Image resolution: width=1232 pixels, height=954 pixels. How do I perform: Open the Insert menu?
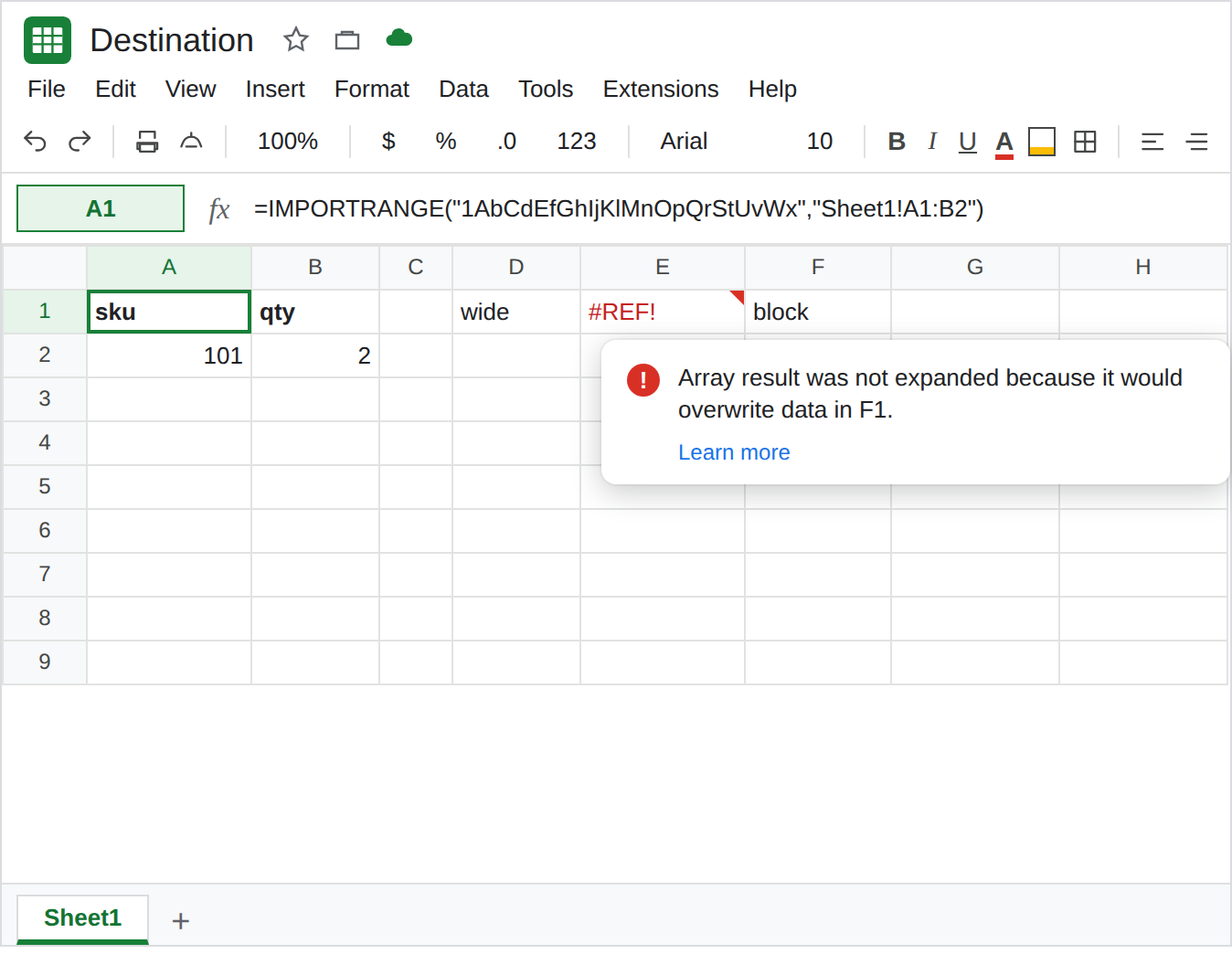275,89
